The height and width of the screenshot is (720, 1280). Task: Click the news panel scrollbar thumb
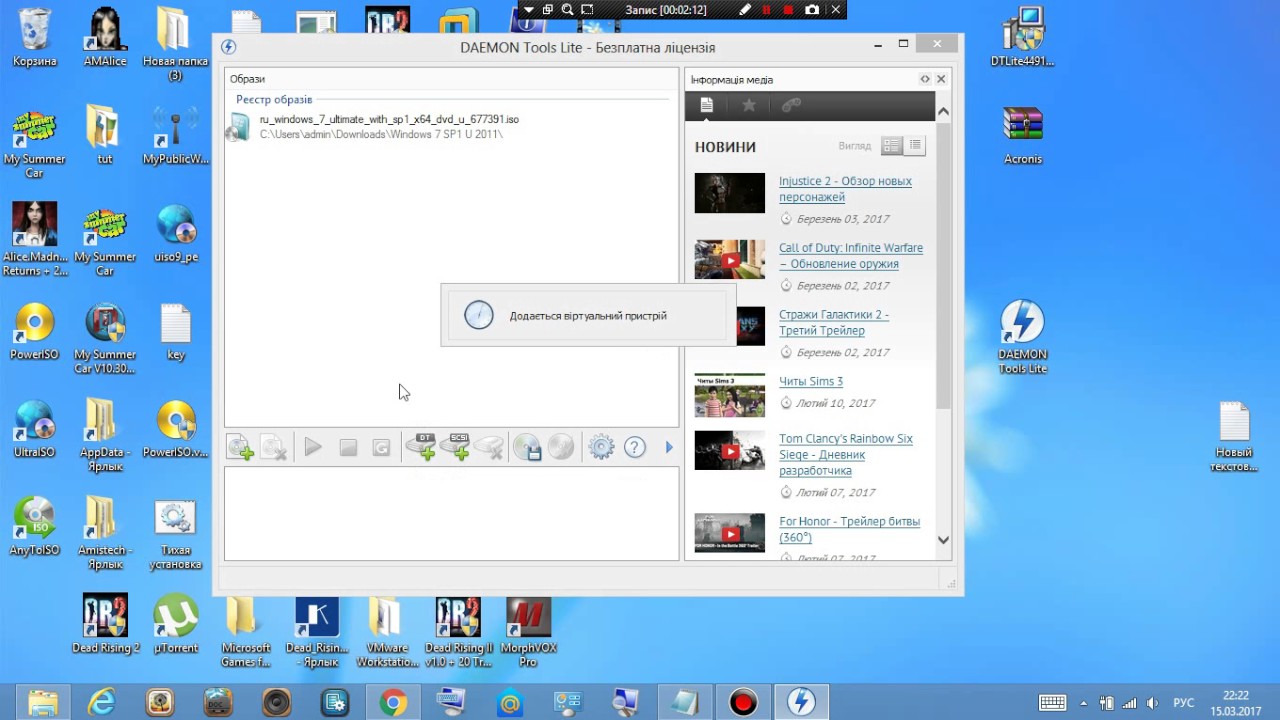click(x=943, y=264)
